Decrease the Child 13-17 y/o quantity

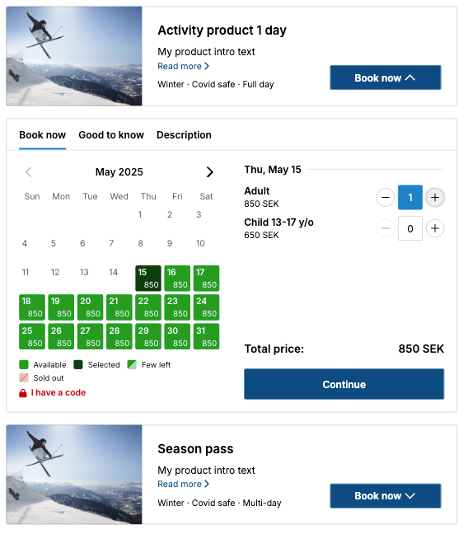pyautogui.click(x=385, y=228)
